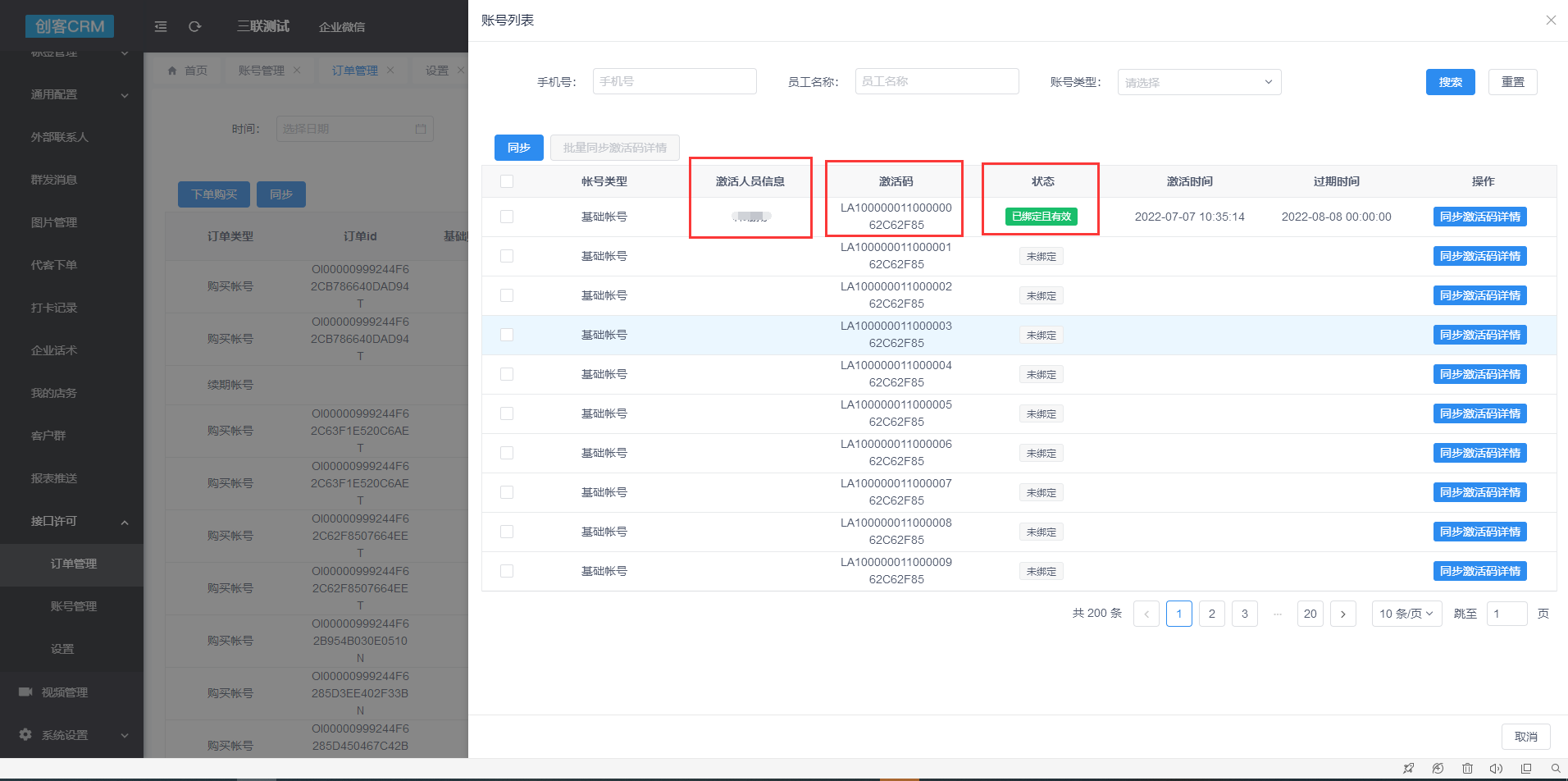Click the trash bin icon in the bottom bar
Viewport: 1568px width, 781px height.
click(1467, 769)
